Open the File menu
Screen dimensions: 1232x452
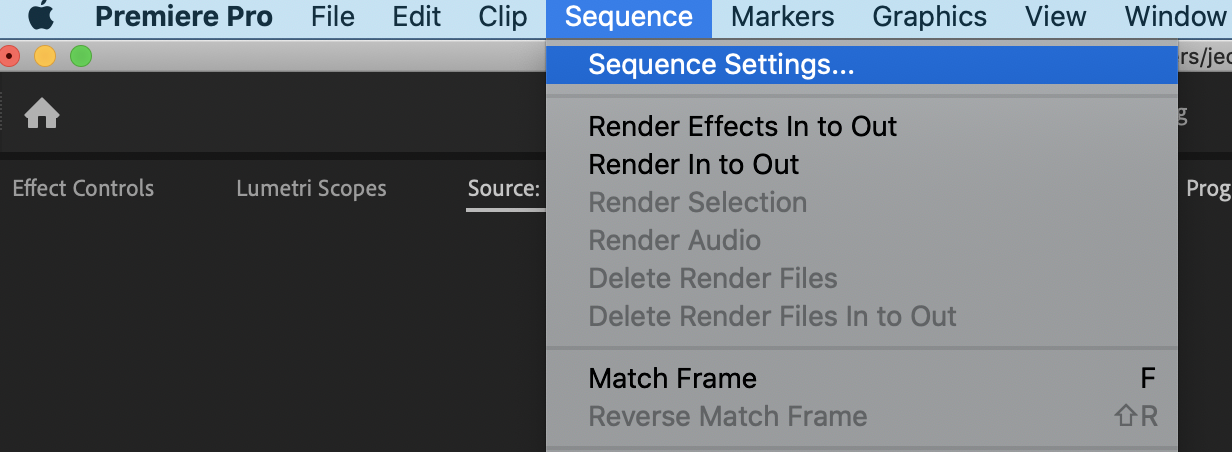pos(332,17)
